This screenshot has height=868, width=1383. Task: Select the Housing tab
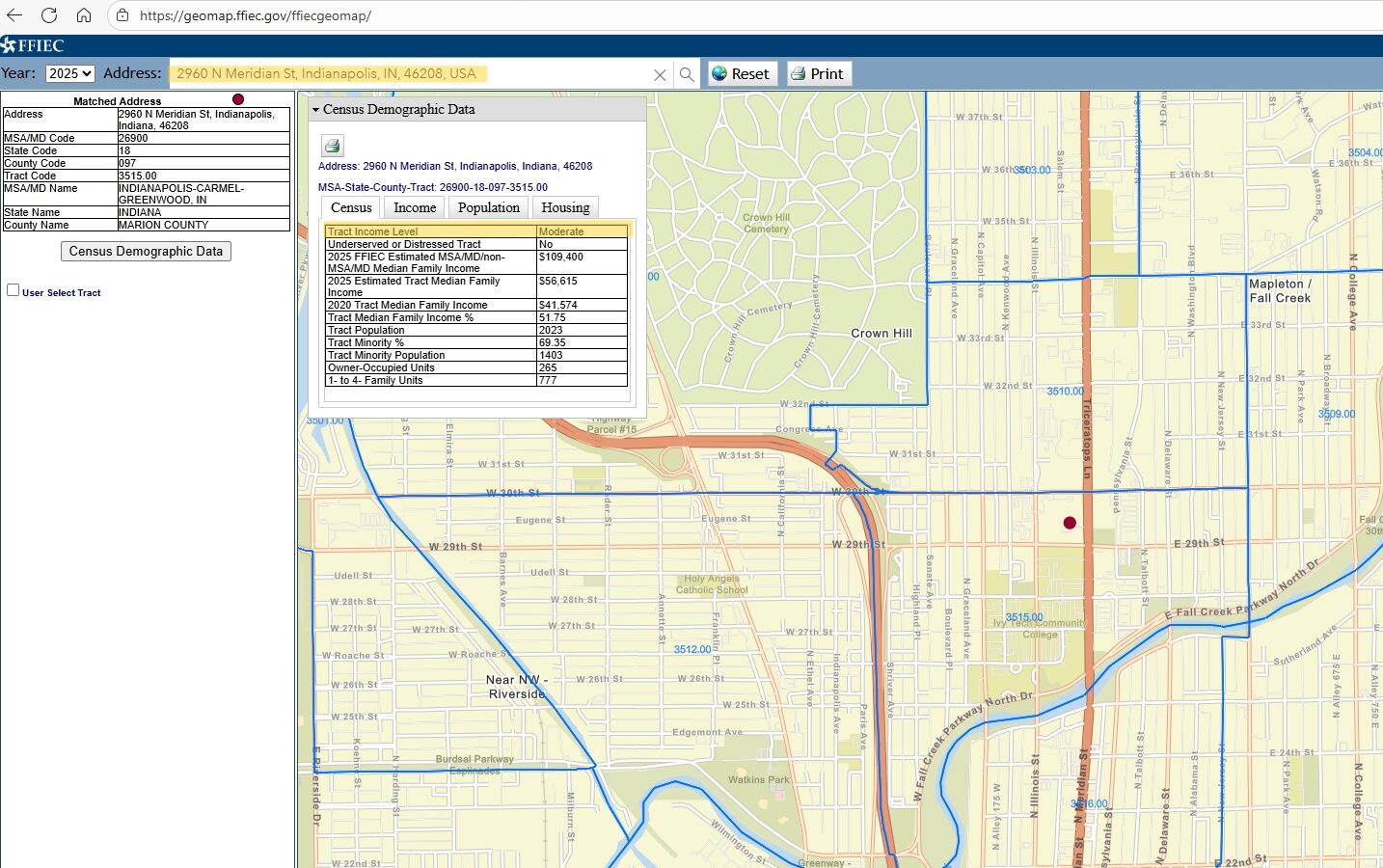click(x=565, y=207)
